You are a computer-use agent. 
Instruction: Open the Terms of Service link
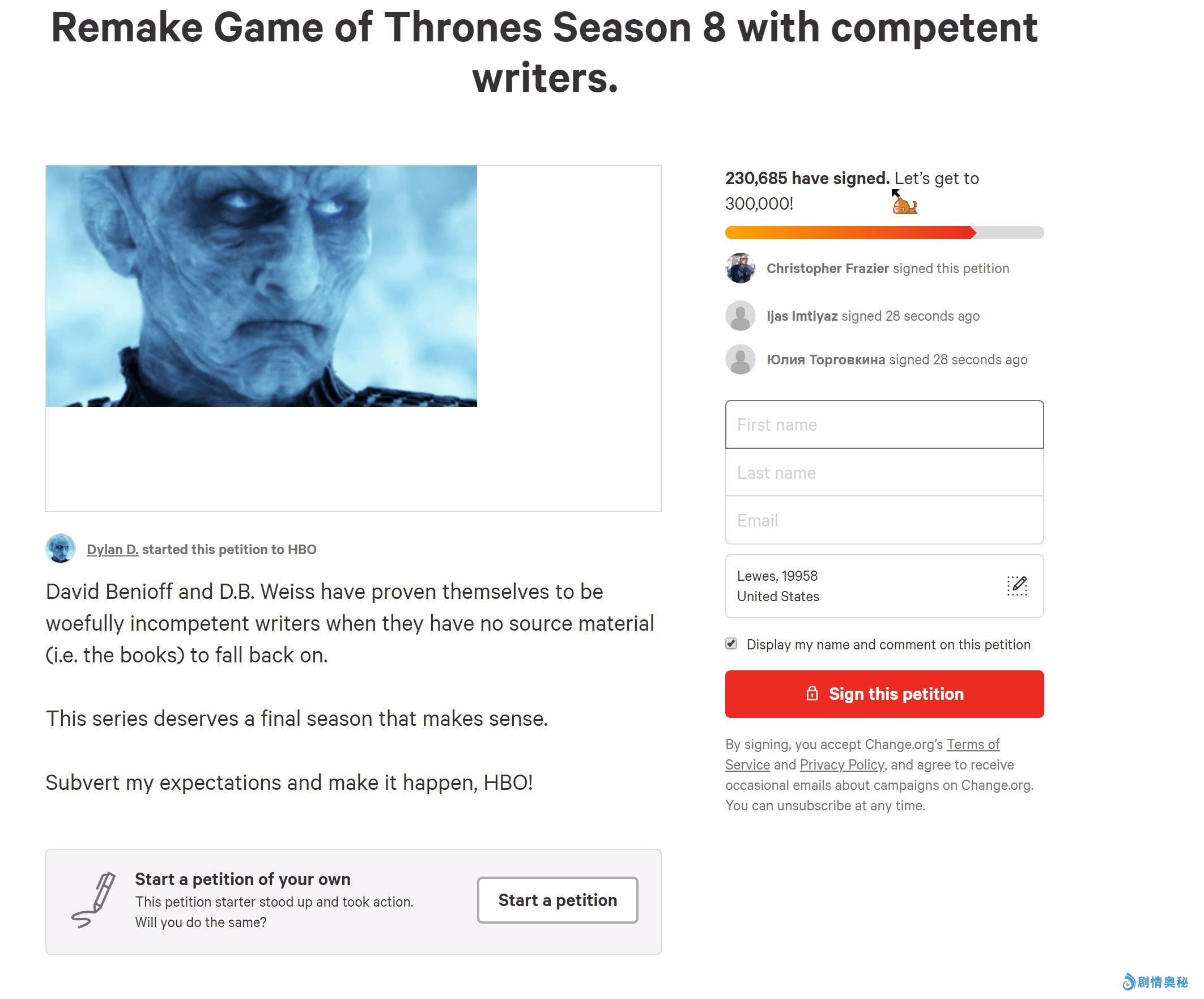(972, 745)
